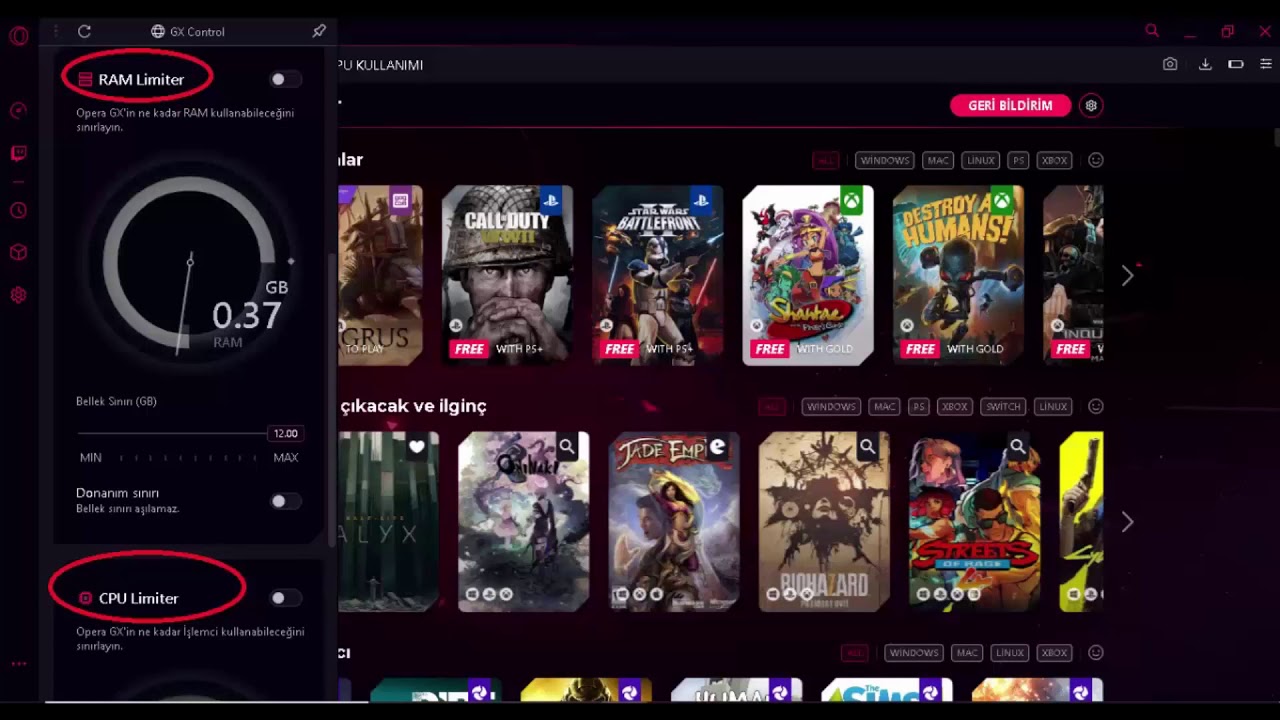Show next çıkacak ve ilginç games arrow
This screenshot has width=1280, height=720.
1127,522
